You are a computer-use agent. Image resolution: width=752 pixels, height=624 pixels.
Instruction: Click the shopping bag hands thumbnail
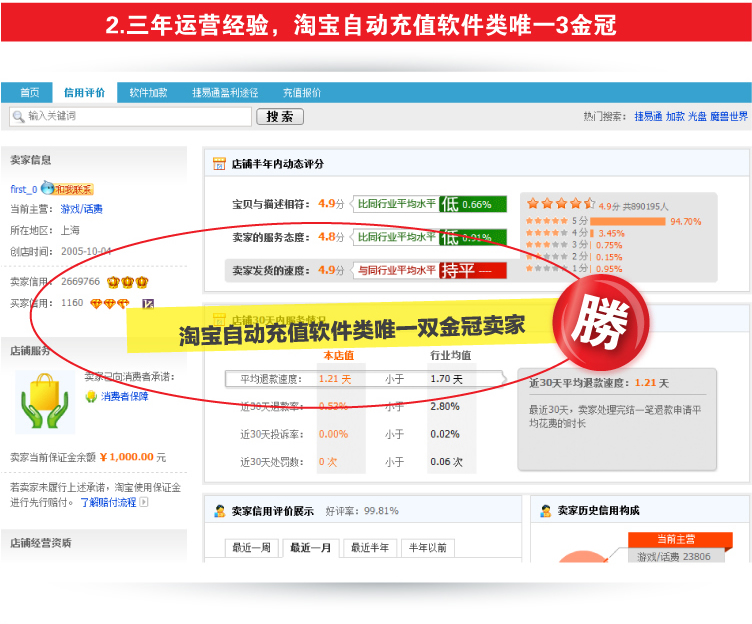tap(45, 402)
